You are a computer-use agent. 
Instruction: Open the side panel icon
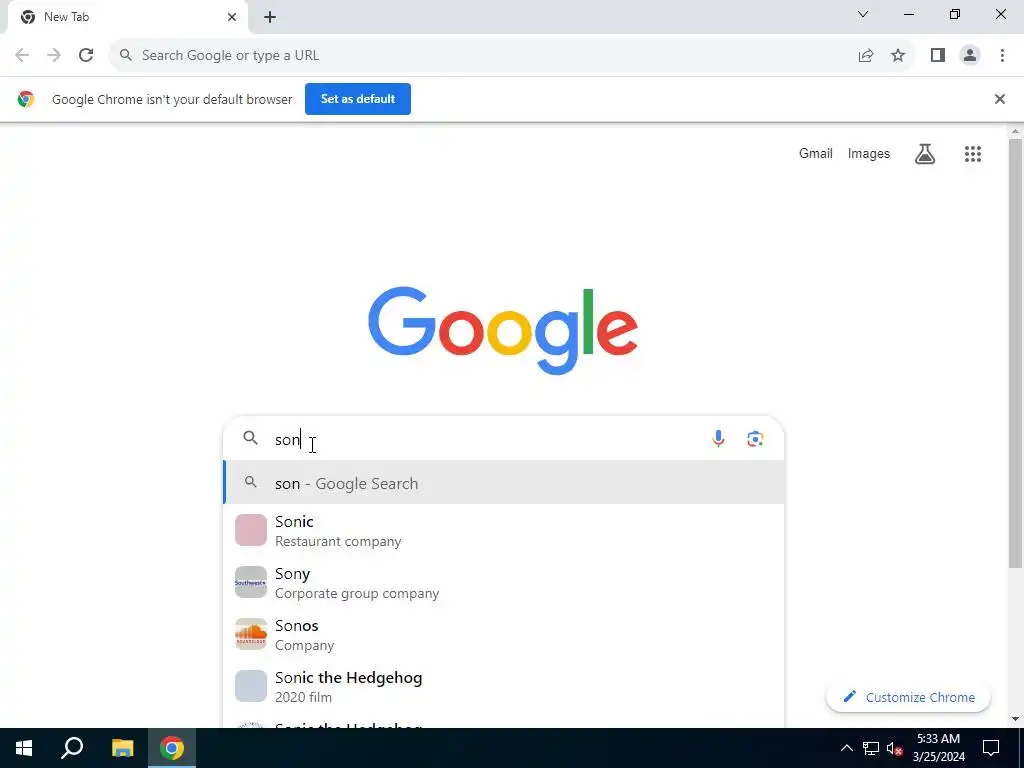(x=938, y=56)
